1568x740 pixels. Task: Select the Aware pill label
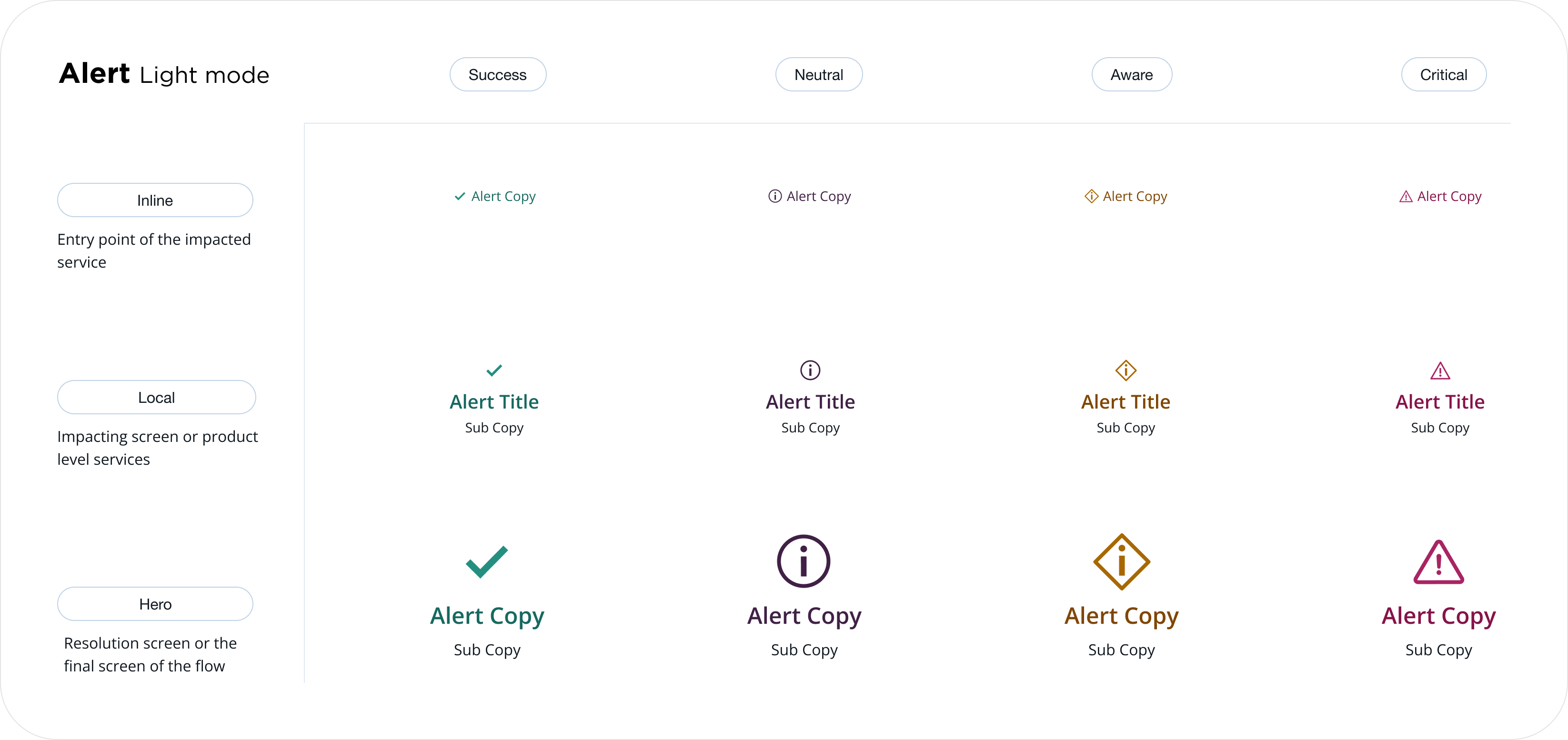click(1132, 75)
